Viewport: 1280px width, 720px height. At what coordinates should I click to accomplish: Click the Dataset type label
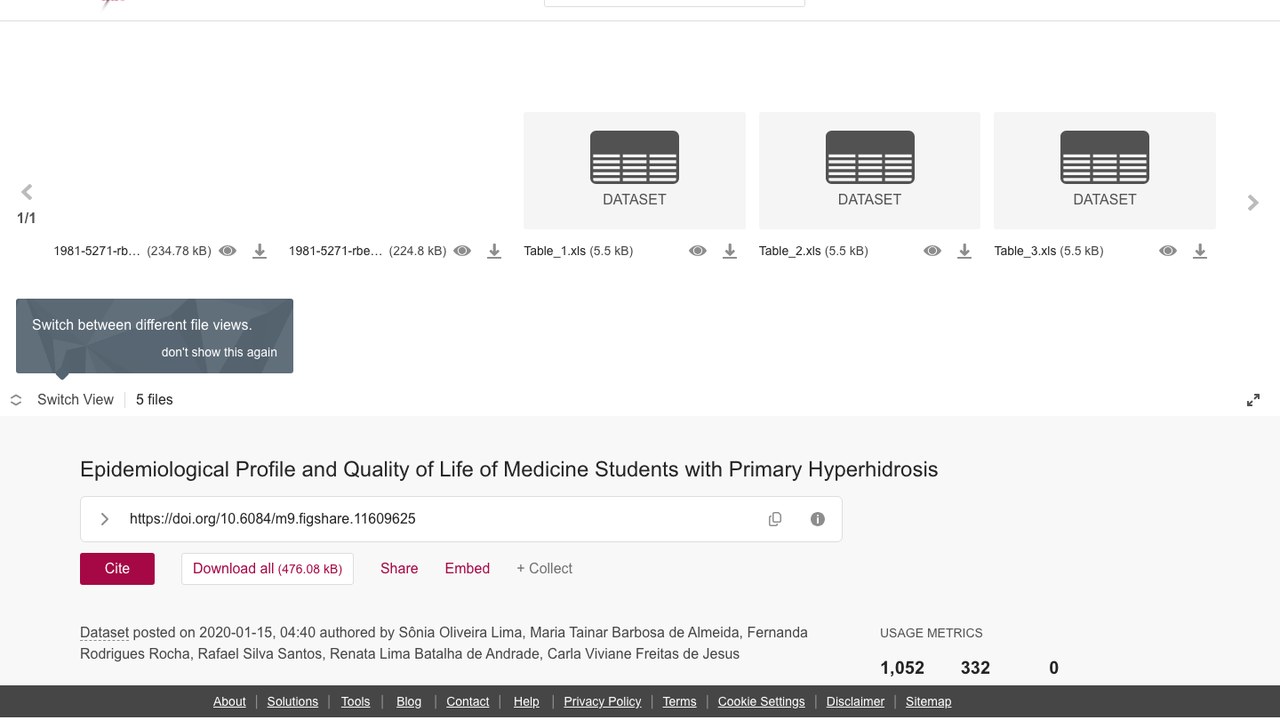point(104,632)
